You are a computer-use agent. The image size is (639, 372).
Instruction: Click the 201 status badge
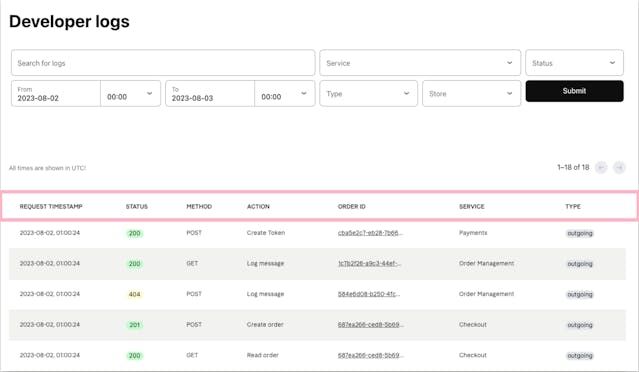[x=134, y=325]
